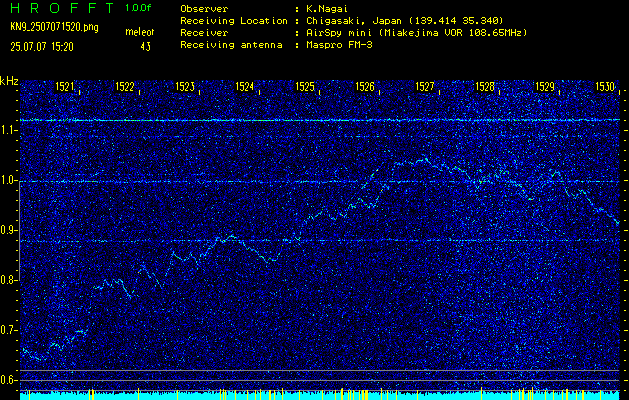The width and height of the screenshot is (629, 400).
Task: Click Maspro FM-3 antenna value
Action: pos(339,45)
